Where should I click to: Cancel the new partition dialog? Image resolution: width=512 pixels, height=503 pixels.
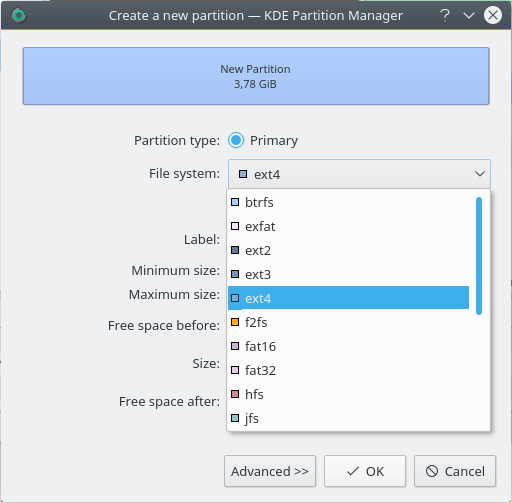pyautogui.click(x=455, y=471)
